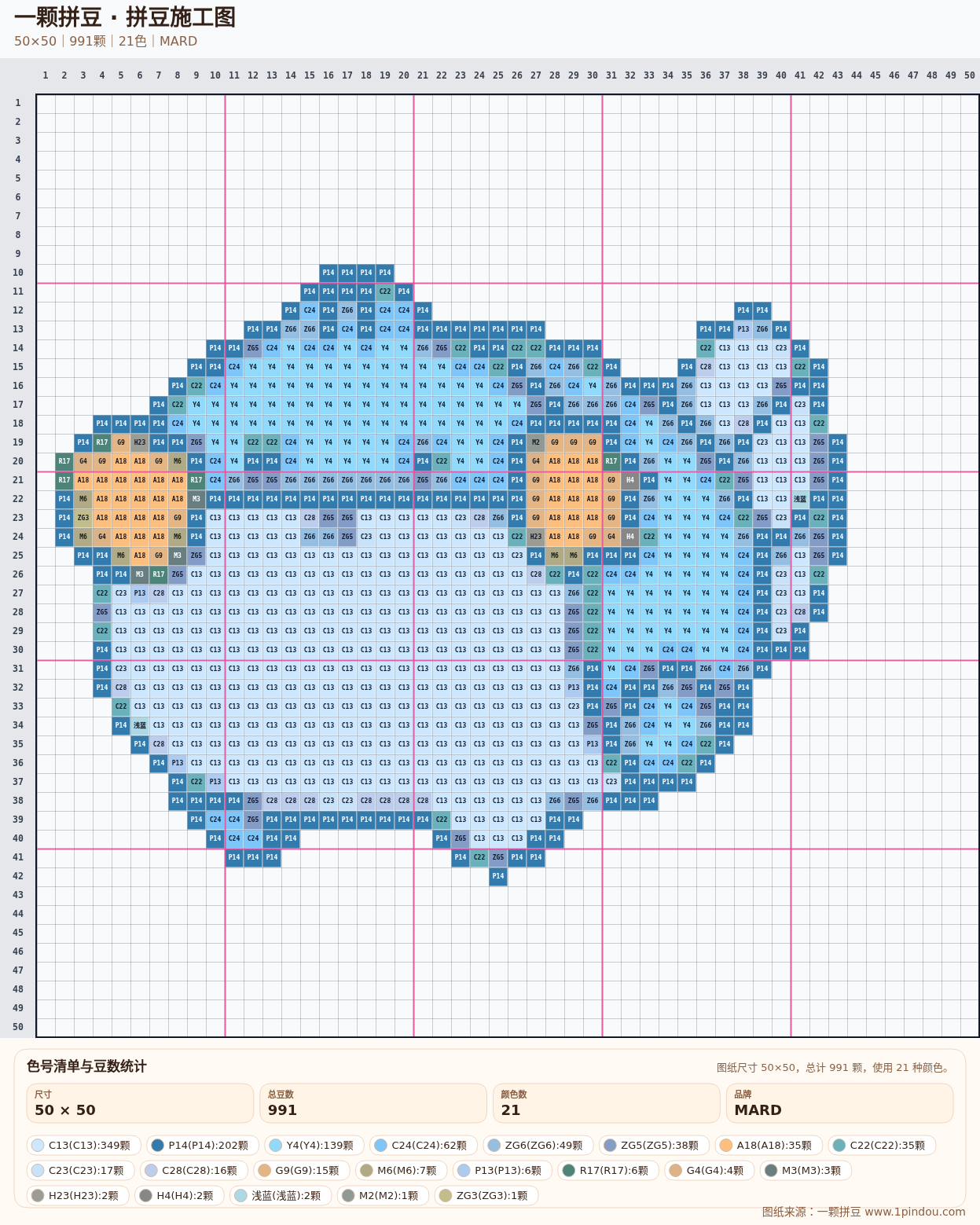Viewport: 980px width, 1225px height.
Task: Select the M3(M3):3颗 legend chip
Action: [806, 1170]
